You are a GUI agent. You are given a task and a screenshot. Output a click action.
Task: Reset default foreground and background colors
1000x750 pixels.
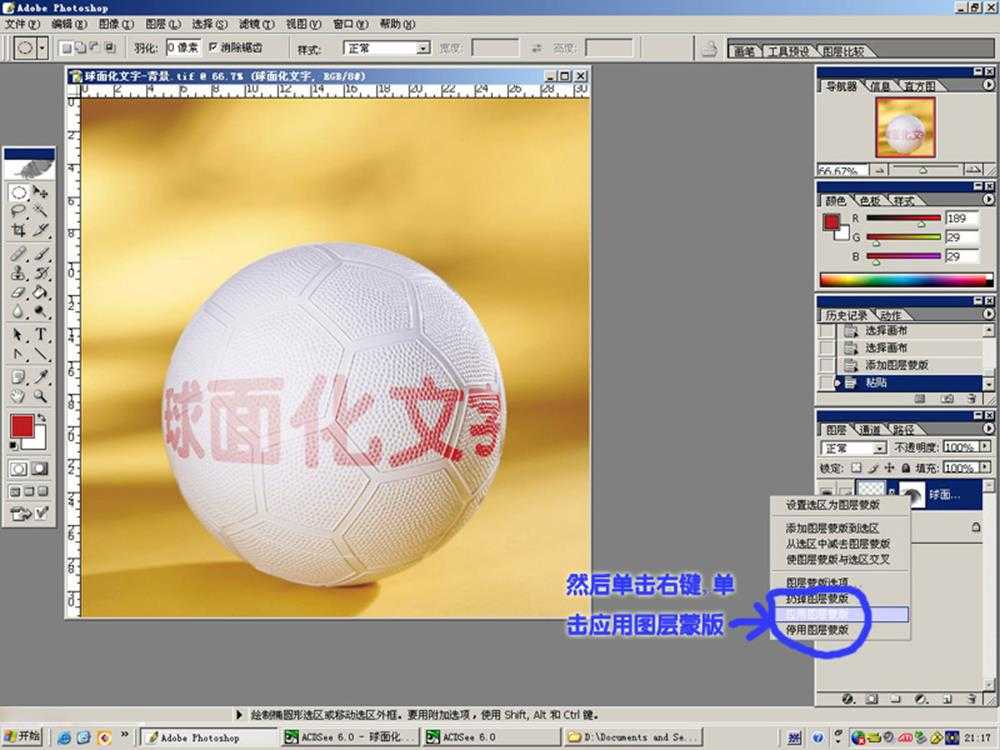click(x=13, y=445)
